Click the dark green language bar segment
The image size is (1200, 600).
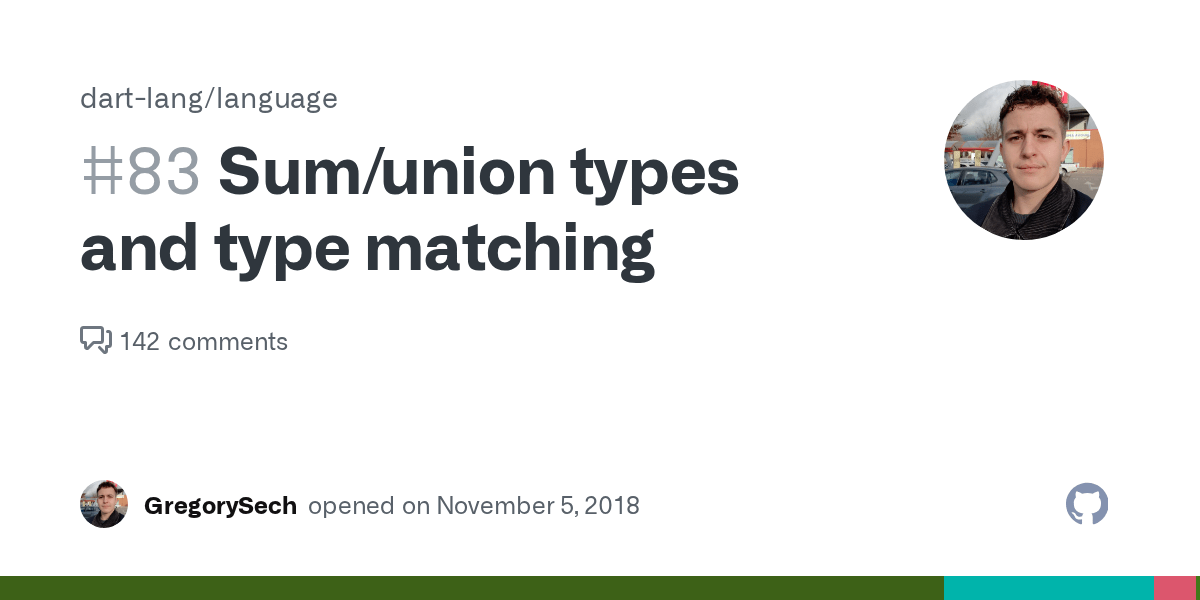[470, 588]
